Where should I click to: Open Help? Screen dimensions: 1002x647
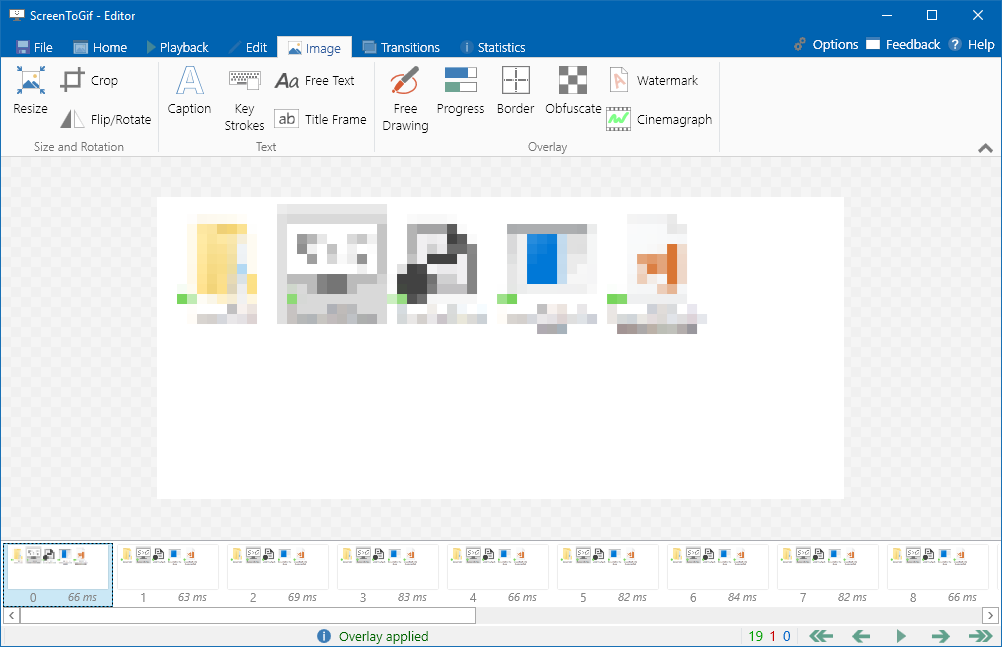tap(972, 45)
